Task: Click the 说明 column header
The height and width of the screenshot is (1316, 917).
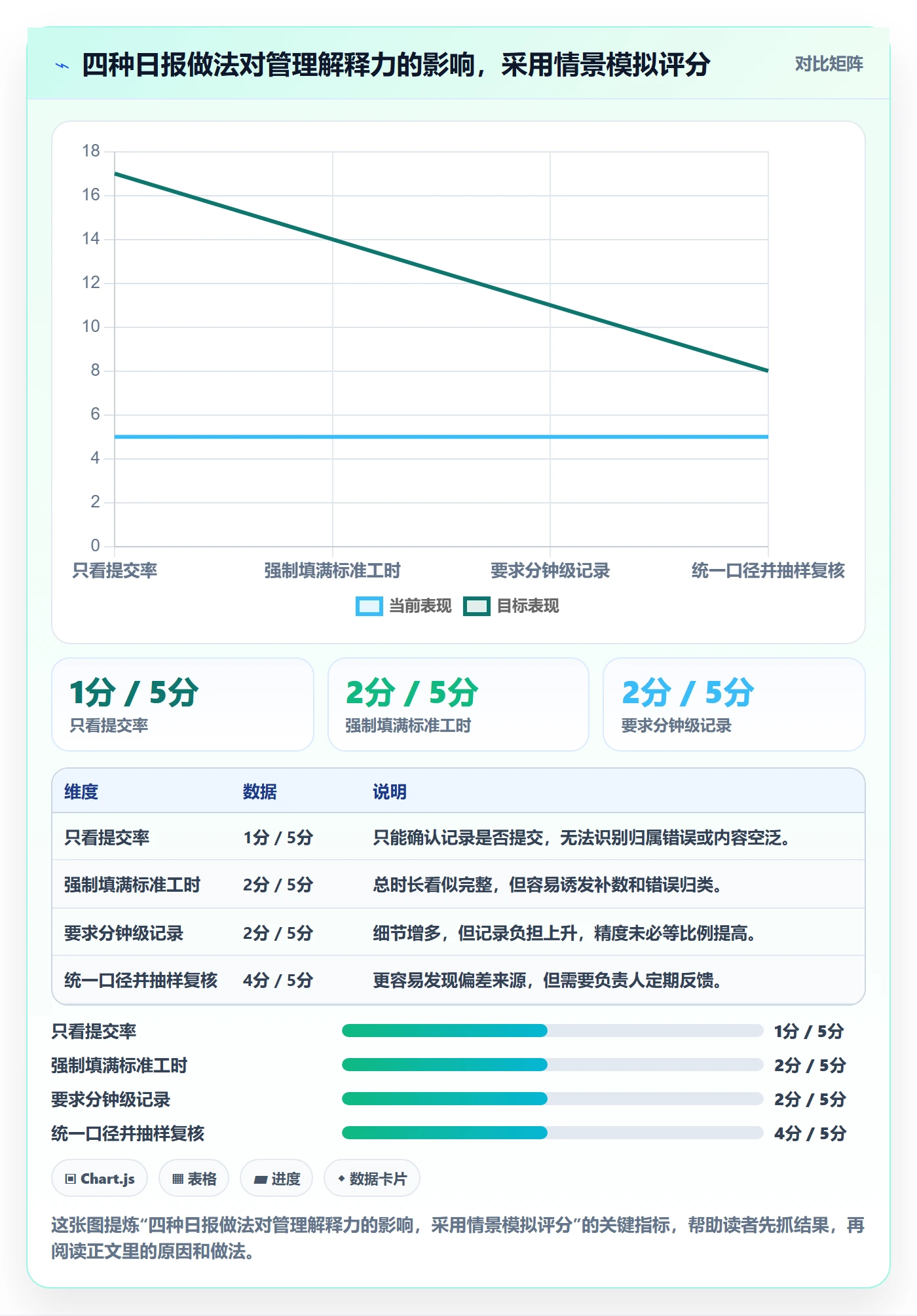Action: 390,792
